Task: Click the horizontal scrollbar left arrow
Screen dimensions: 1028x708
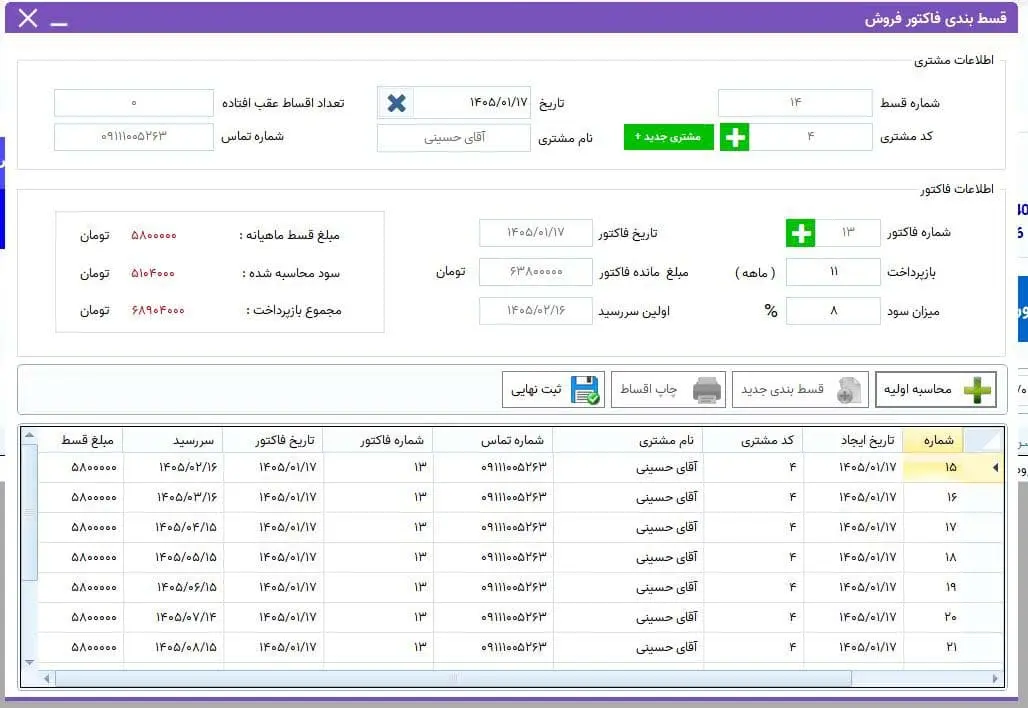Action: tap(47, 678)
